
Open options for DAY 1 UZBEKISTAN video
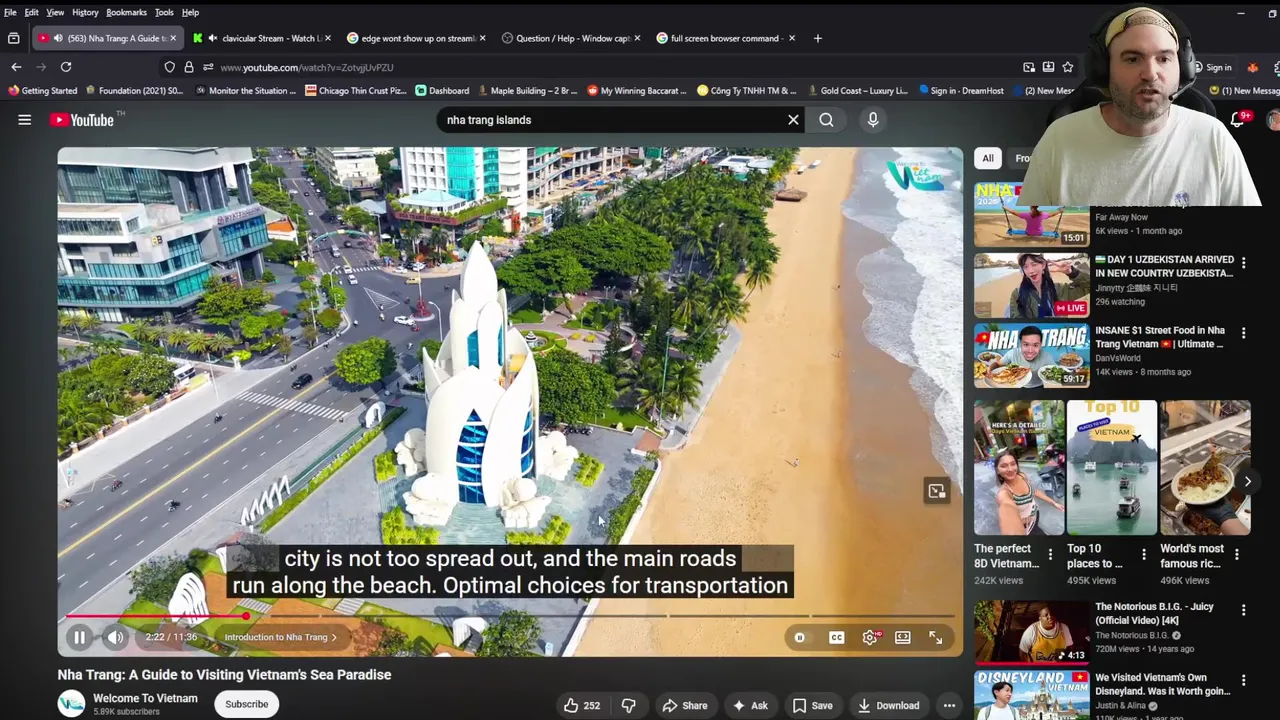click(x=1243, y=263)
